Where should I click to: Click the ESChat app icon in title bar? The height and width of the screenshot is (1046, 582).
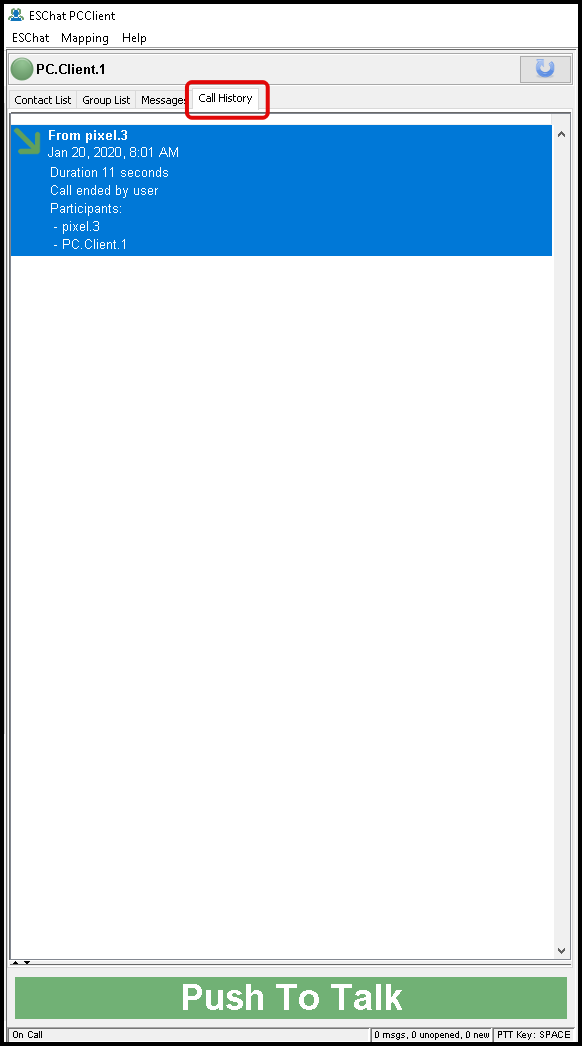16,15
